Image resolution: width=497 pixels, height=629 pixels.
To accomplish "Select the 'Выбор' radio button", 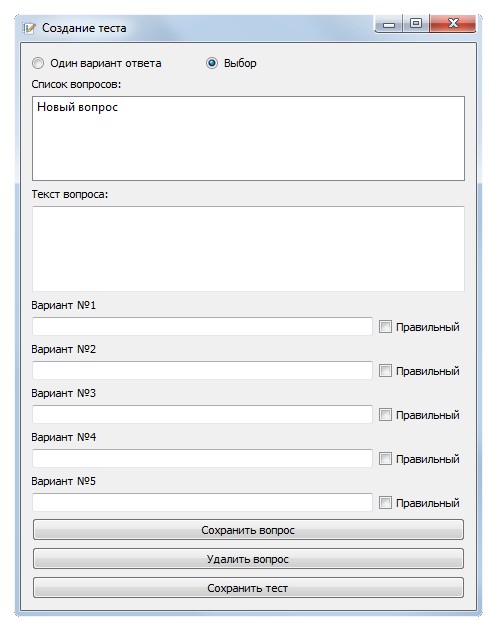I will pyautogui.click(x=212, y=63).
